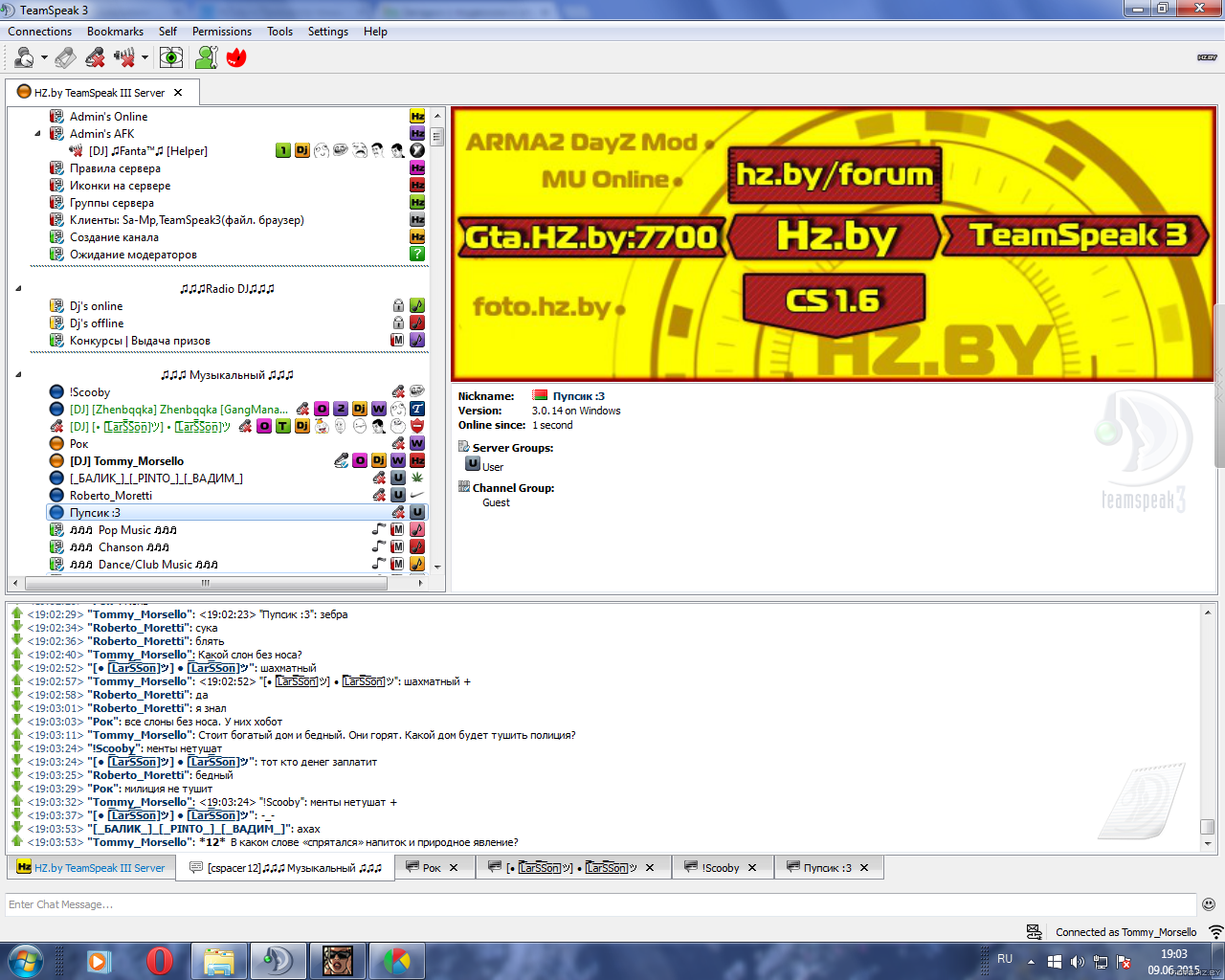Image resolution: width=1225 pixels, height=980 pixels.
Task: Select user [DJ] Zhenbqqka in the tree
Action: pos(178,410)
